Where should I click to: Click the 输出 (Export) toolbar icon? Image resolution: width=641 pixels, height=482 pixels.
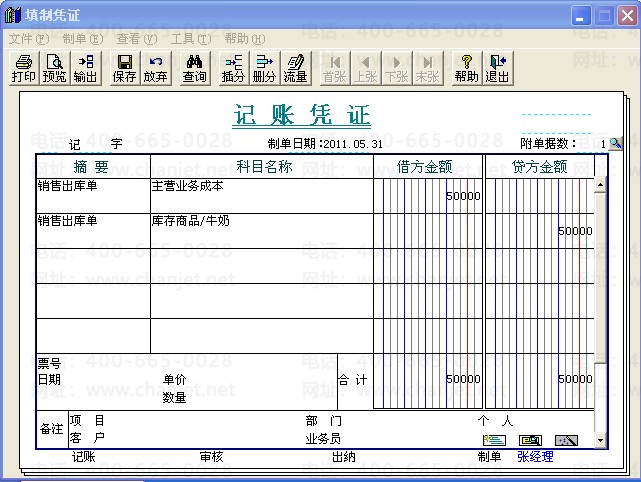click(85, 68)
